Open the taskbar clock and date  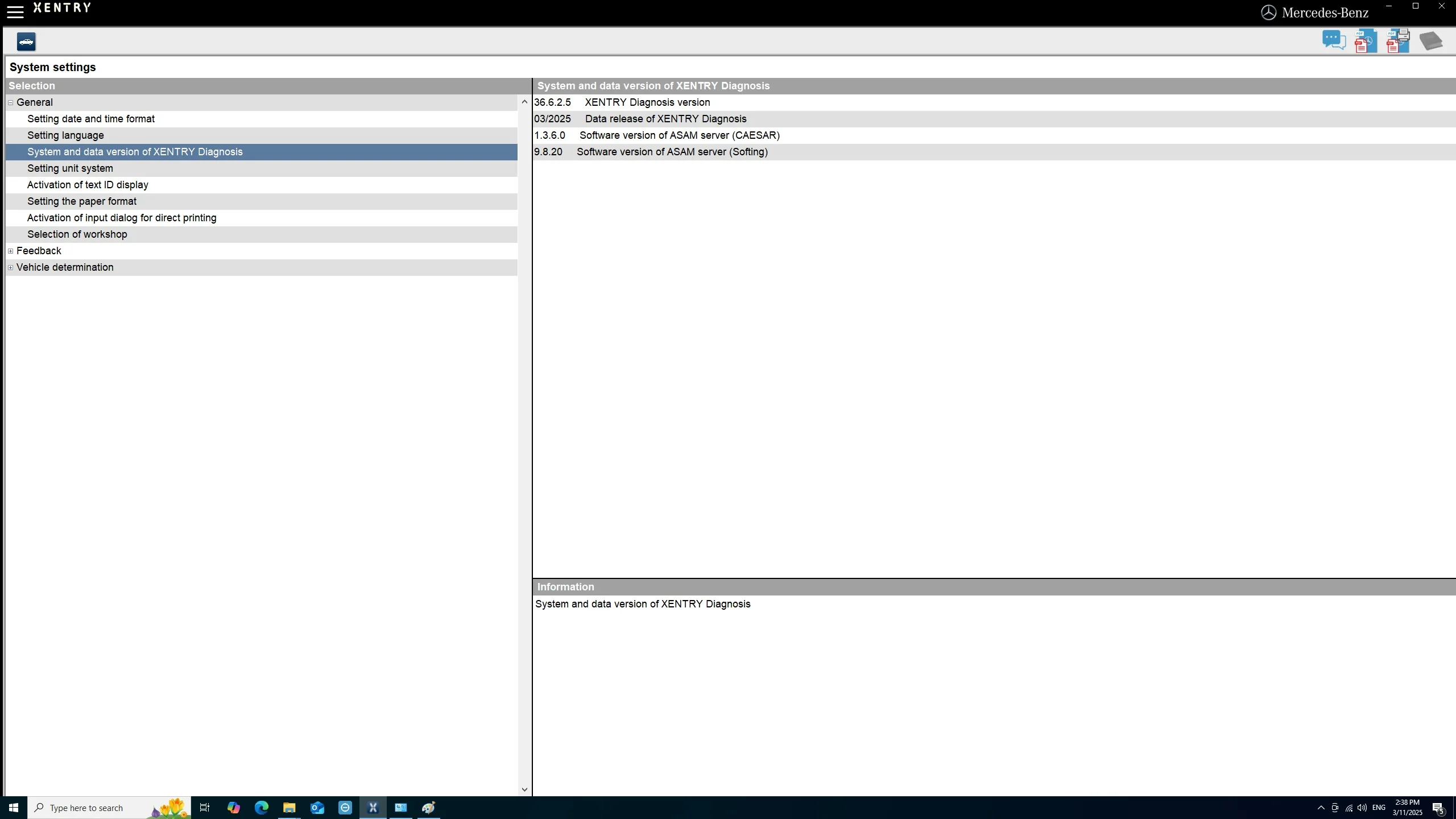[1408, 808]
